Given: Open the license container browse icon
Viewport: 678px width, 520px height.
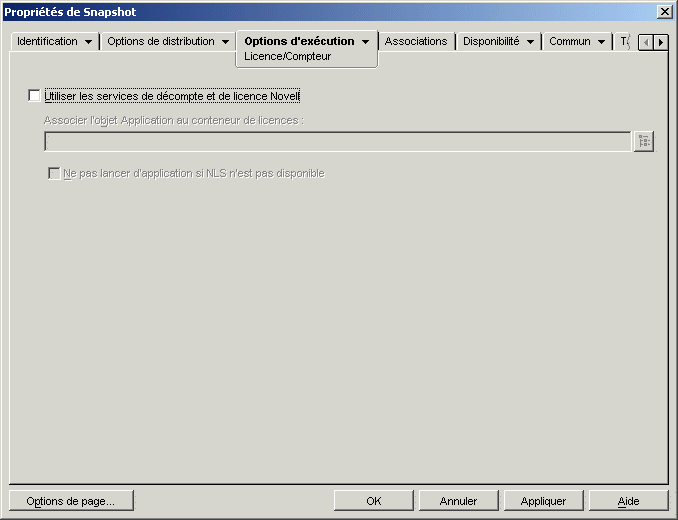Looking at the screenshot, I should [x=643, y=141].
